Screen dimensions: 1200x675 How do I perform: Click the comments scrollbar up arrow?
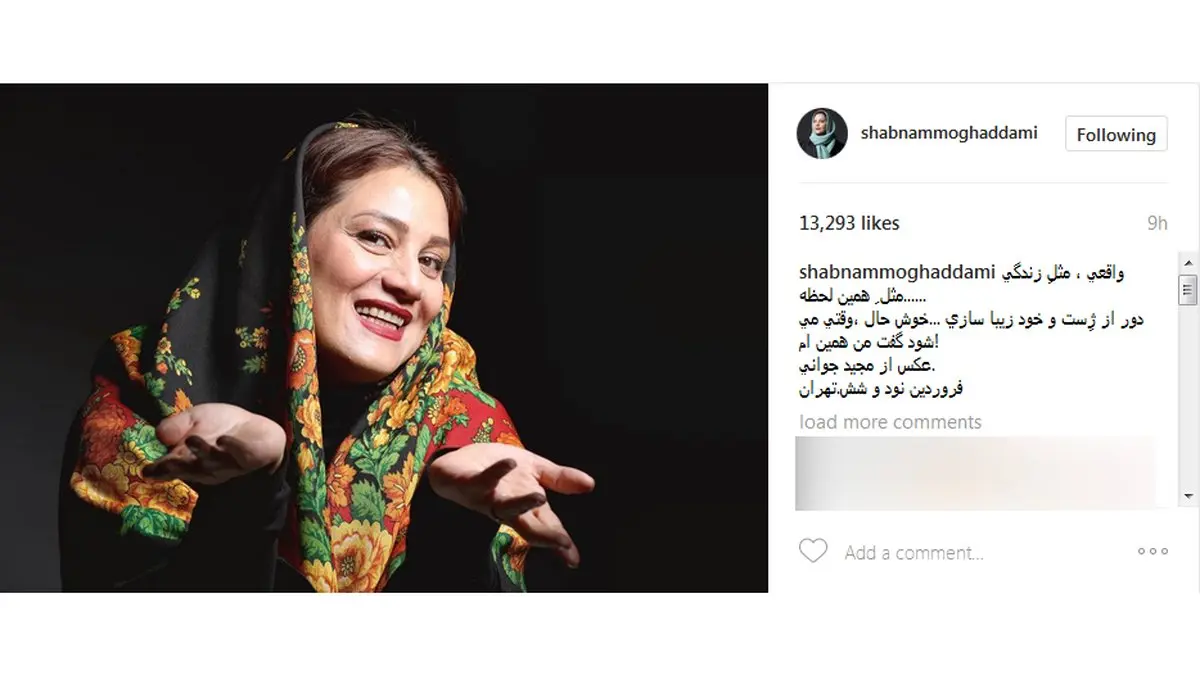coord(1188,260)
